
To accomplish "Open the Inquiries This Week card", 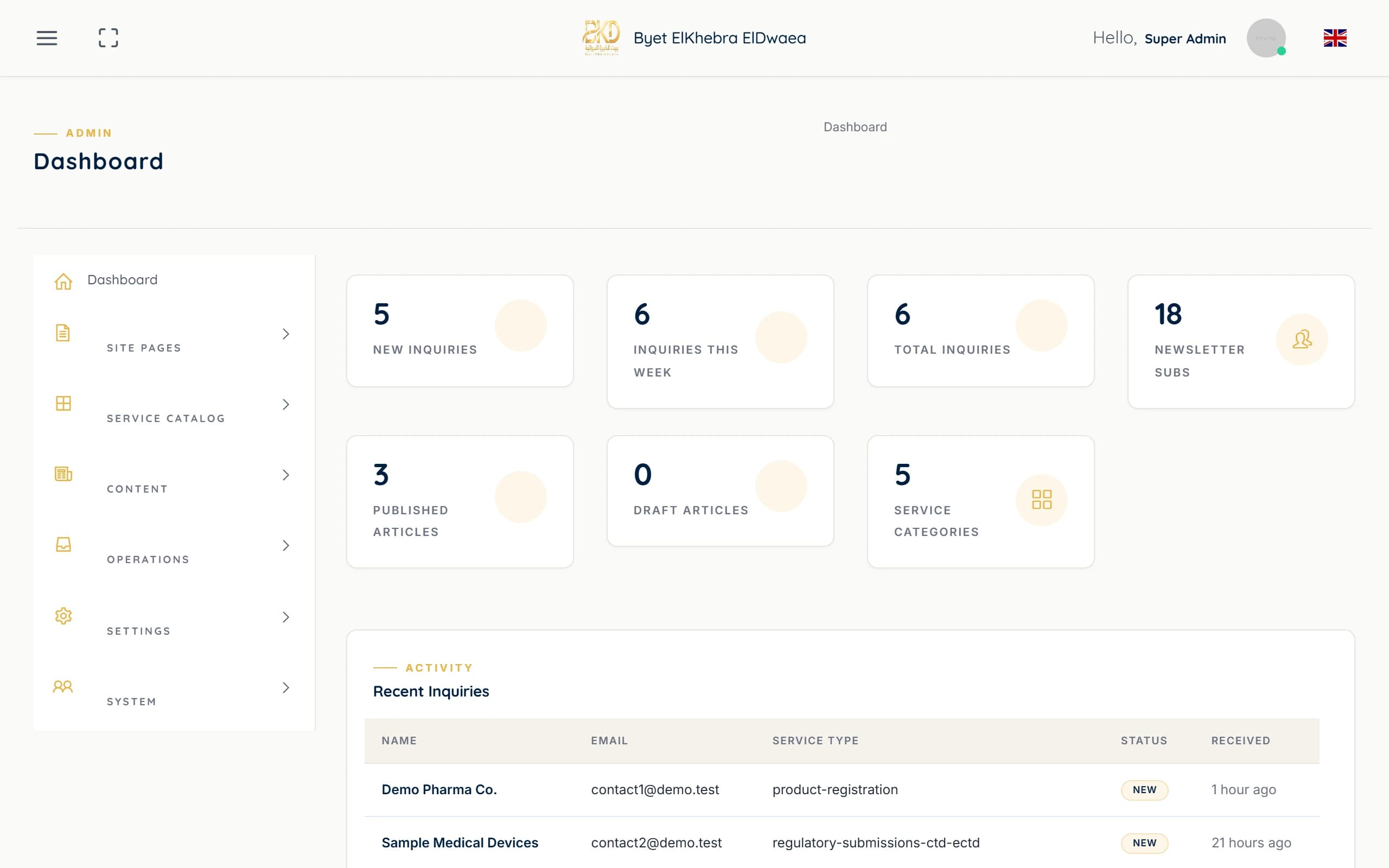I will (720, 342).
